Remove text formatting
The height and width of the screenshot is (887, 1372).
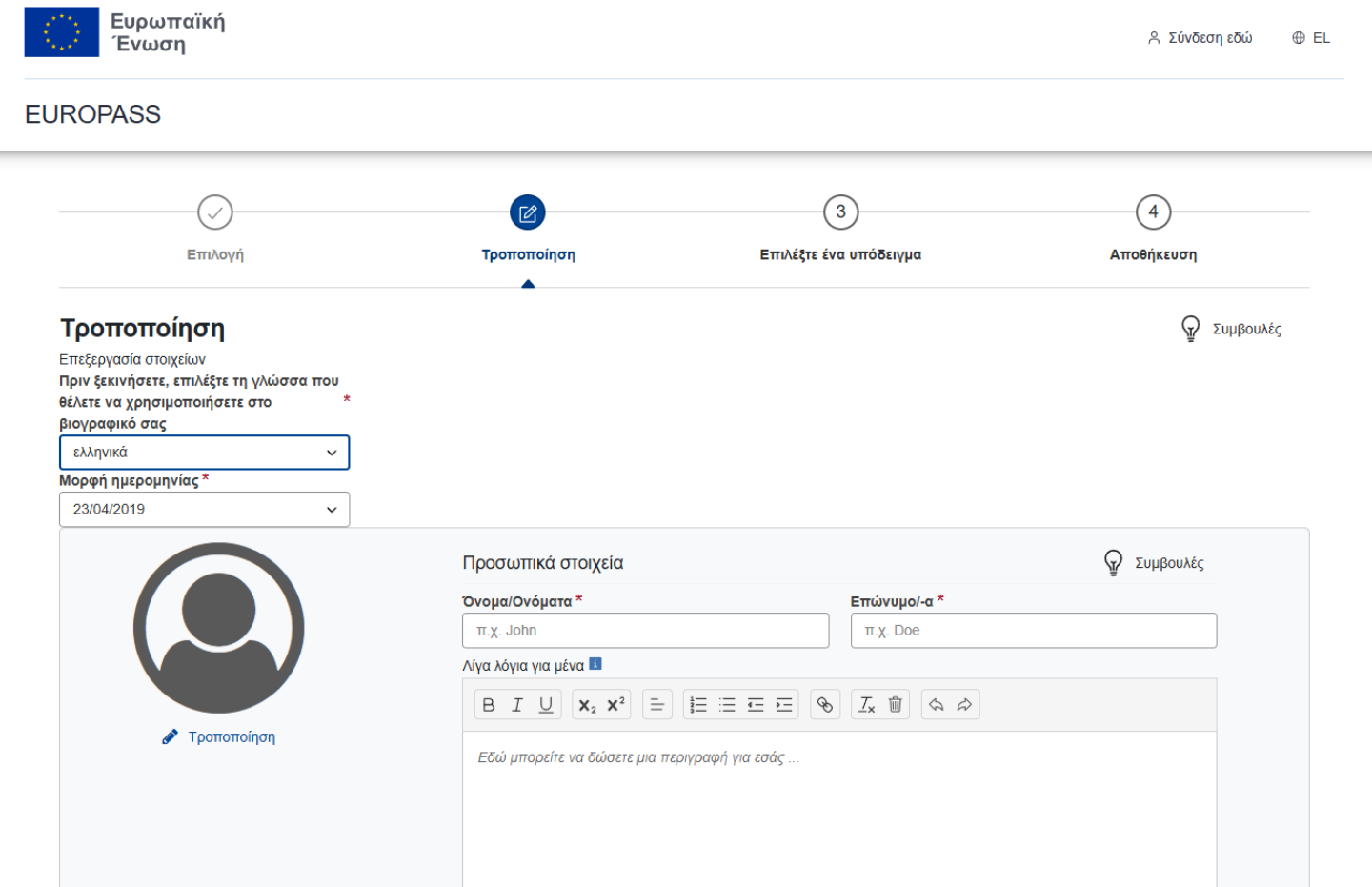pyautogui.click(x=866, y=705)
